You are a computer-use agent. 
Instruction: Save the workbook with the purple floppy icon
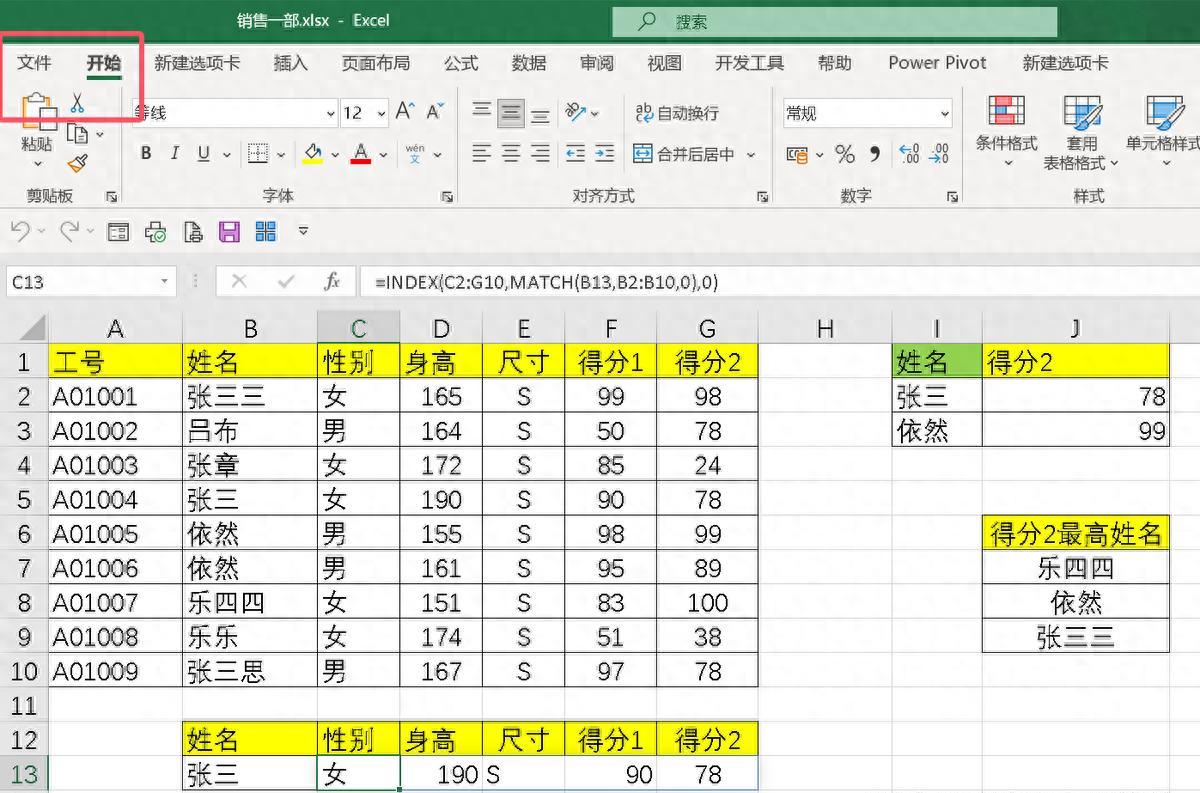[x=229, y=232]
